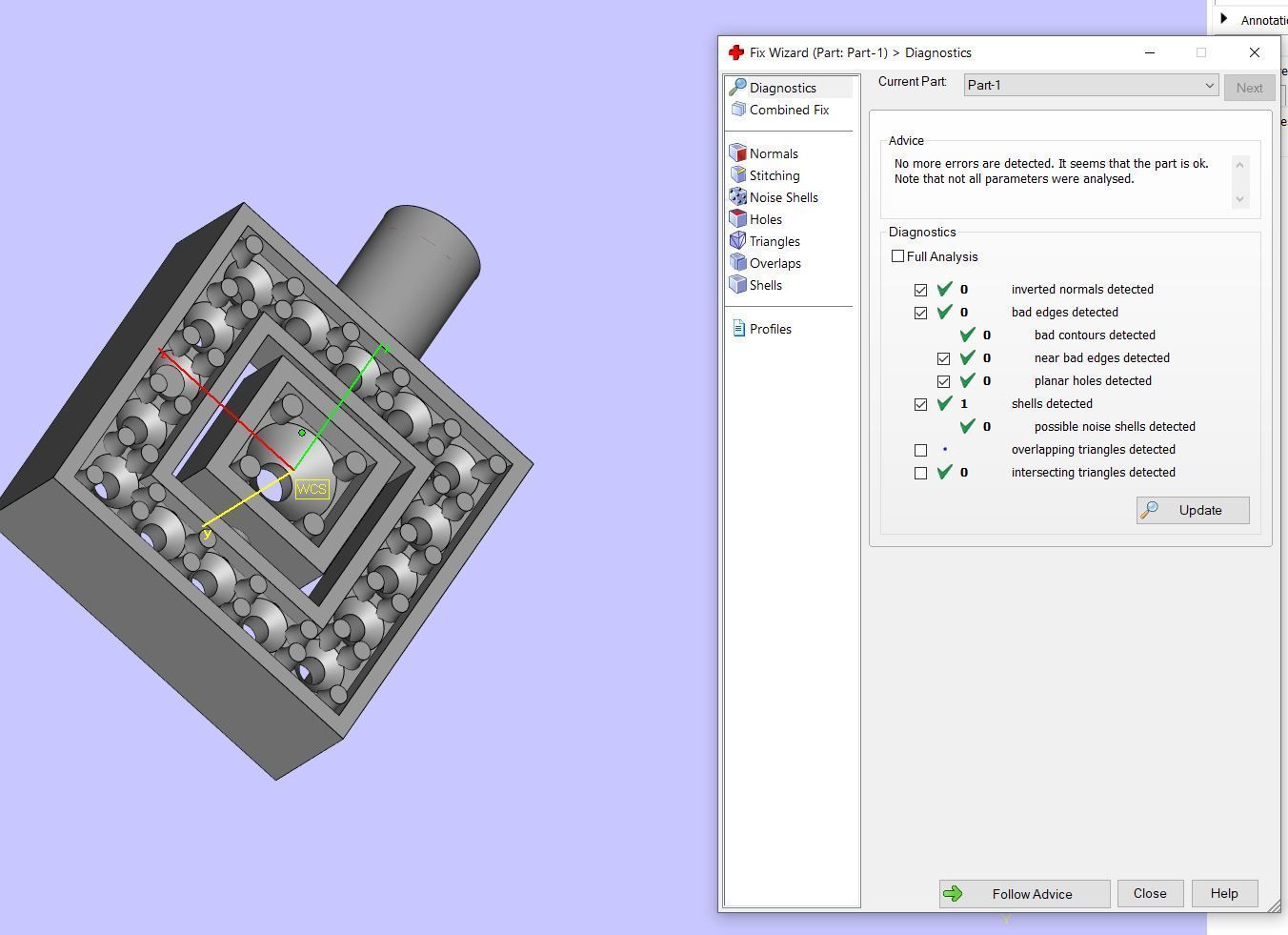Screen dimensions: 1288x935
Task: Click the Shells icon in sidebar
Action: click(x=737, y=284)
